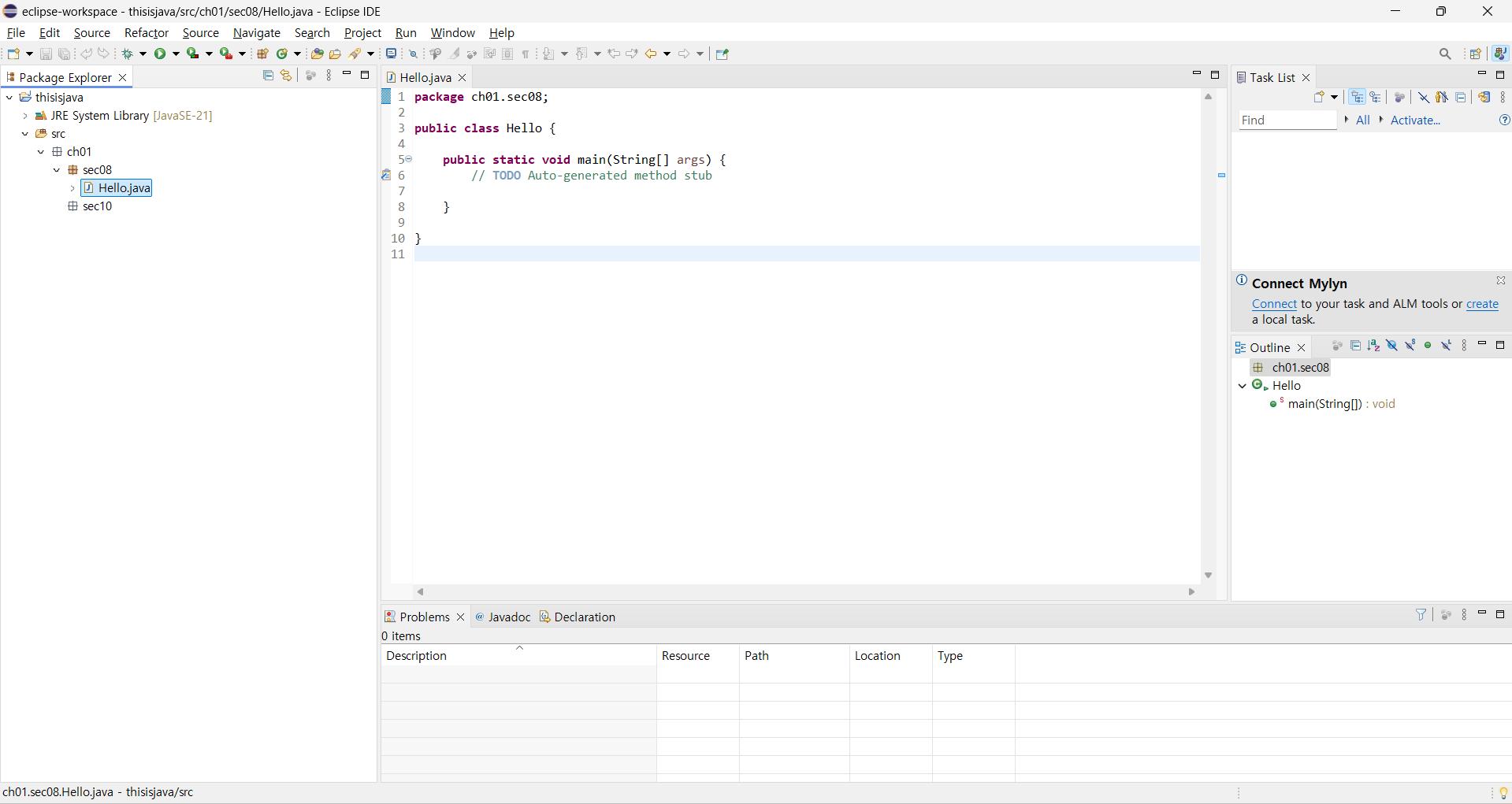
Task: Open the Project menu
Action: point(362,33)
